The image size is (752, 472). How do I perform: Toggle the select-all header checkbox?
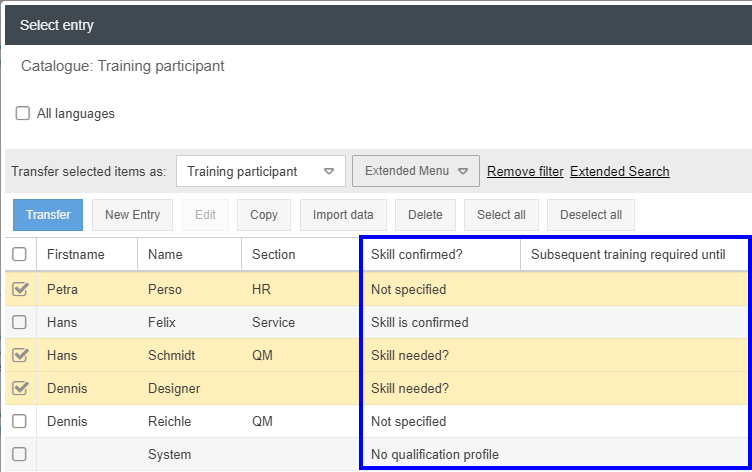coord(19,255)
